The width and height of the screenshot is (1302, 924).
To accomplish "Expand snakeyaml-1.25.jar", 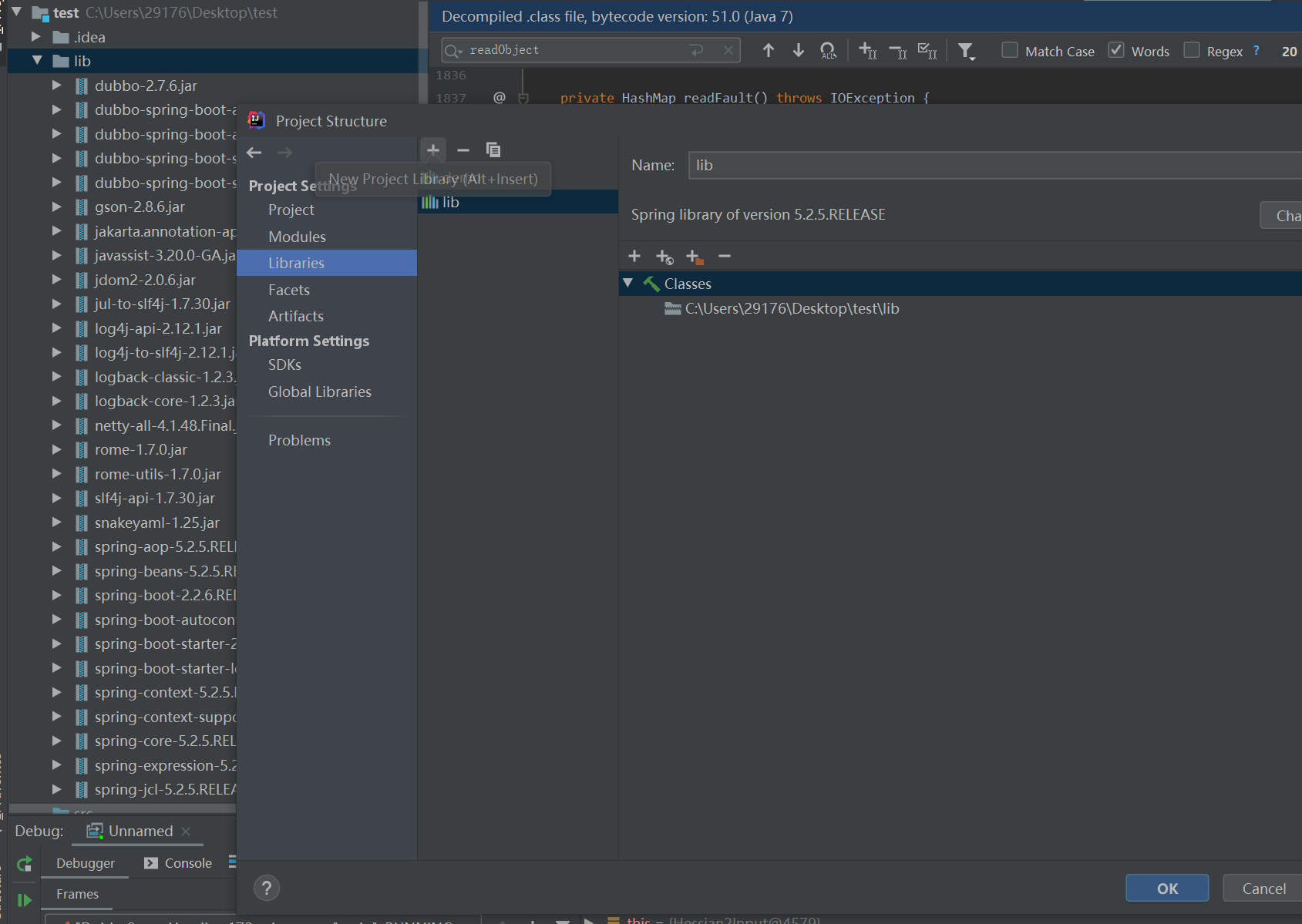I will point(56,522).
